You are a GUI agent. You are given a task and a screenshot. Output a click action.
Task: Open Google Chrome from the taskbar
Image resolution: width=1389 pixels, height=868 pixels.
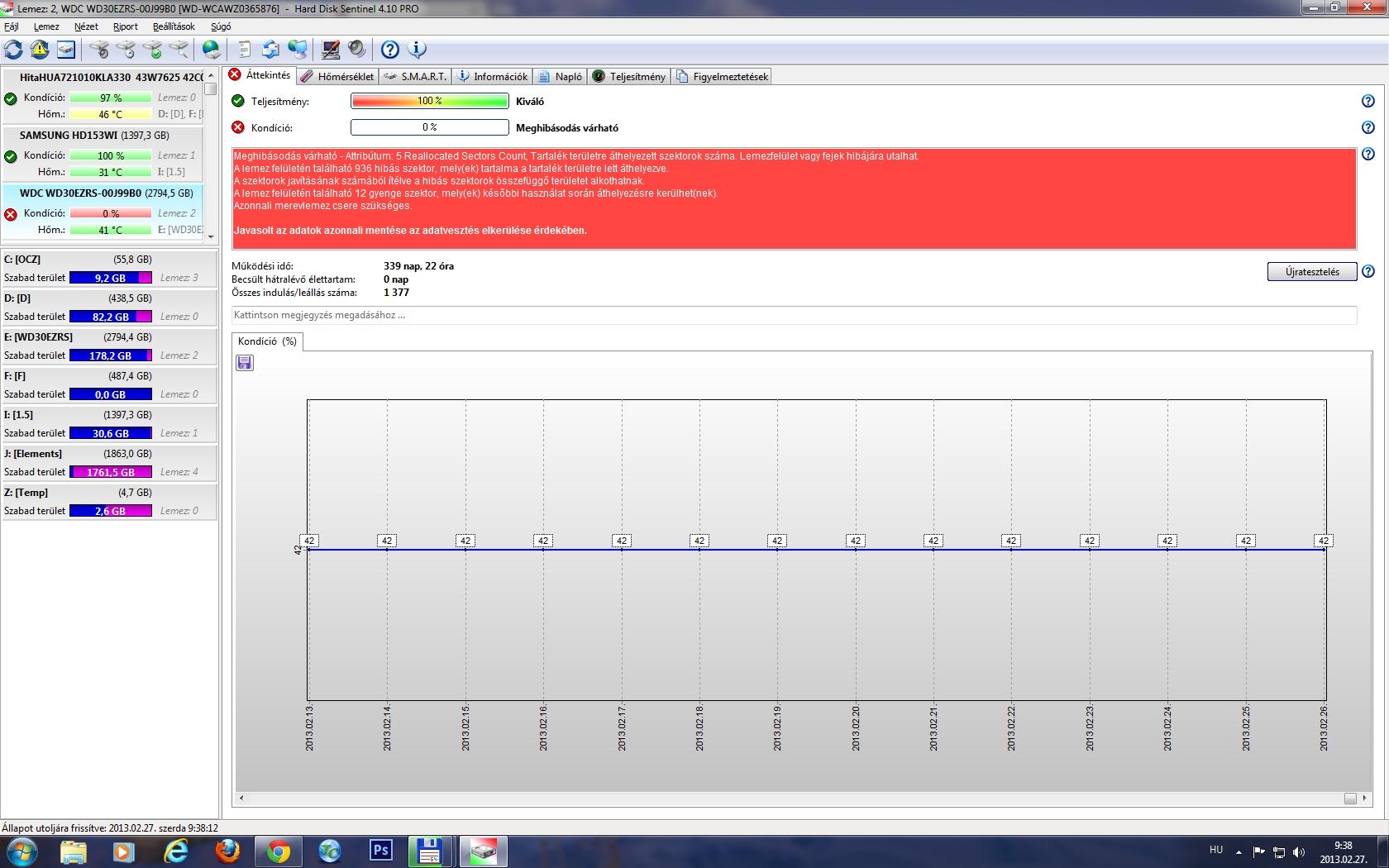(279, 851)
